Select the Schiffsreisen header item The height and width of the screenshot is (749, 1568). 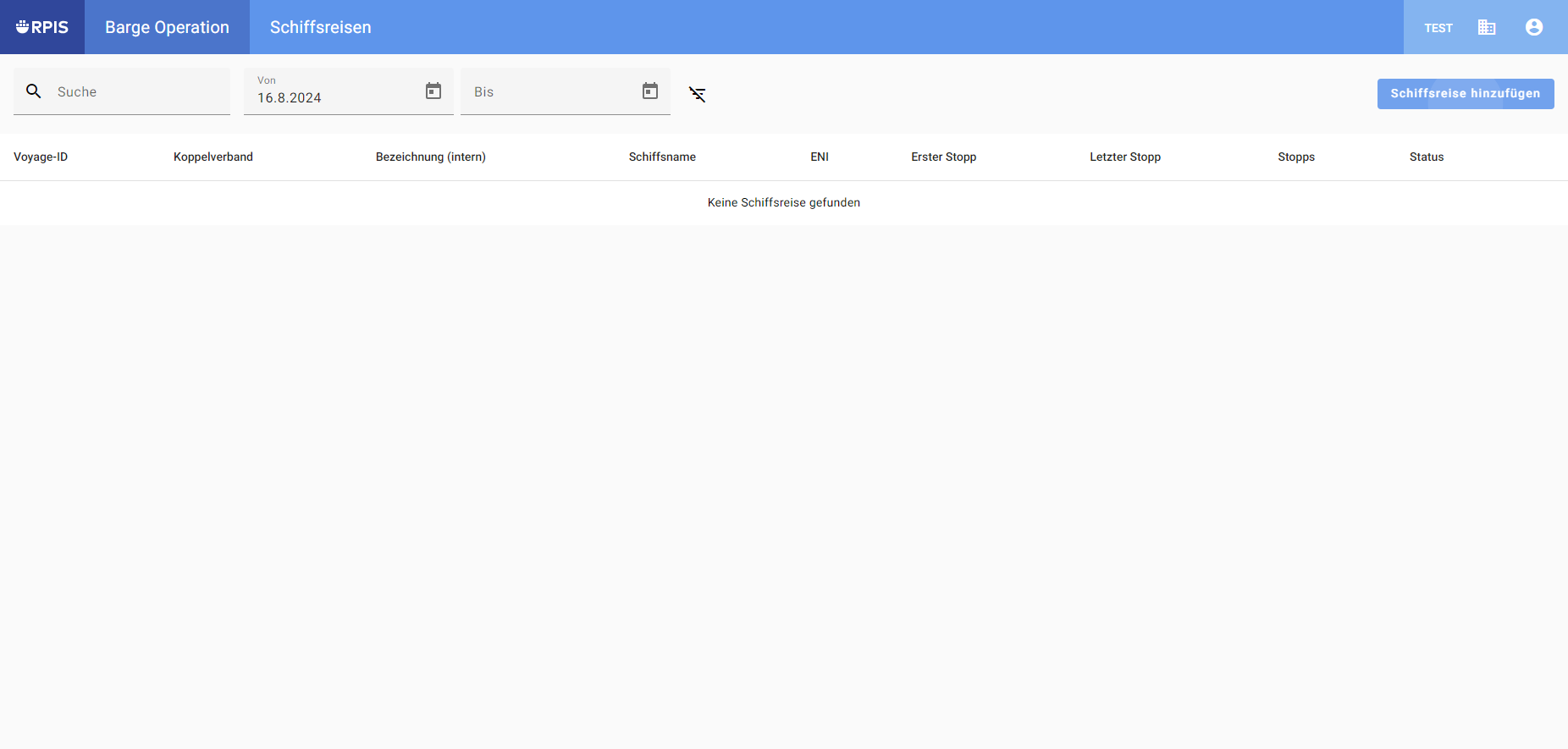pyautogui.click(x=320, y=27)
